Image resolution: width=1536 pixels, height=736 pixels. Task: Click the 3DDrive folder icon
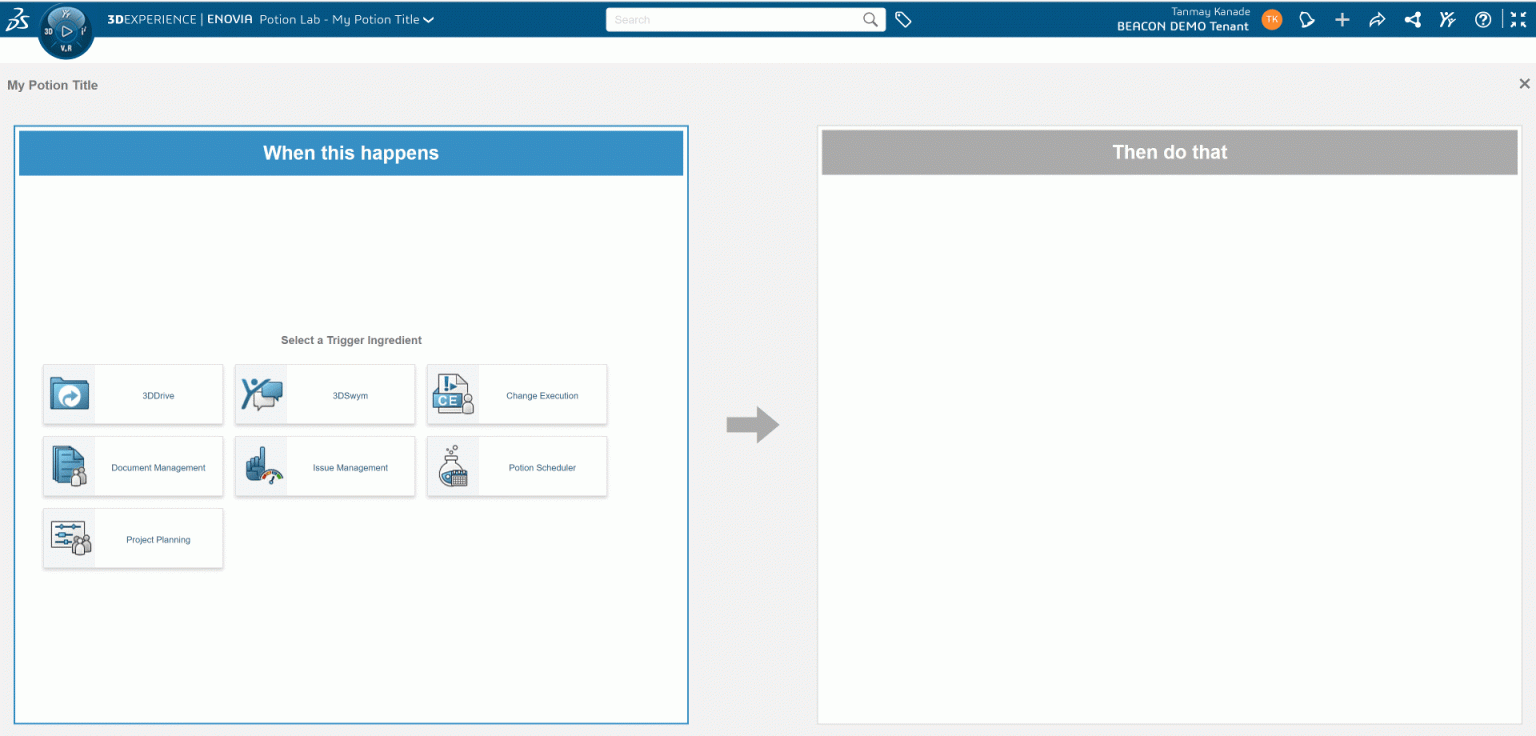[70, 395]
